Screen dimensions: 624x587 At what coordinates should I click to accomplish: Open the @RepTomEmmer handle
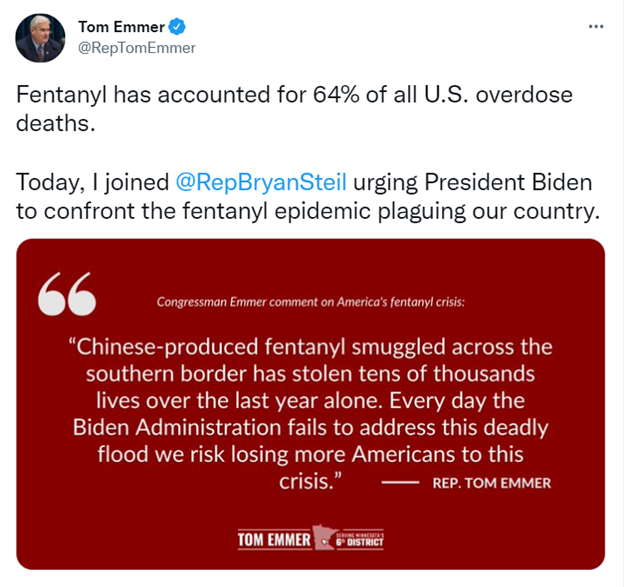136,47
